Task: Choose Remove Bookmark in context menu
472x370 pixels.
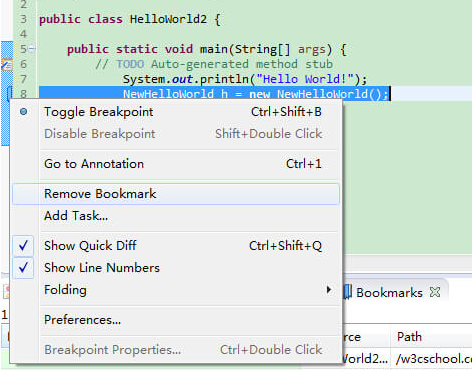Action: click(175, 194)
